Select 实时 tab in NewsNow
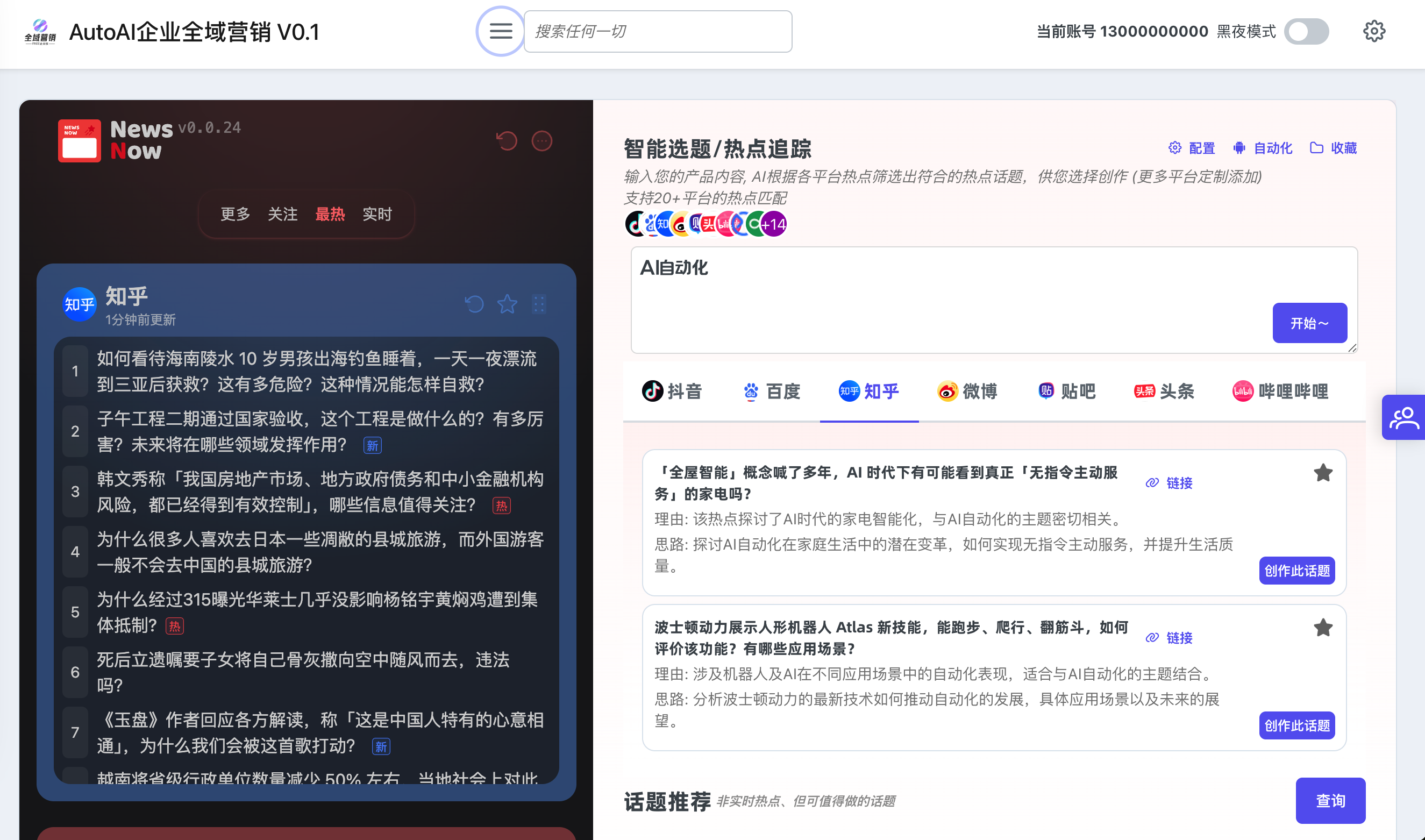The width and height of the screenshot is (1425, 840). (x=377, y=214)
